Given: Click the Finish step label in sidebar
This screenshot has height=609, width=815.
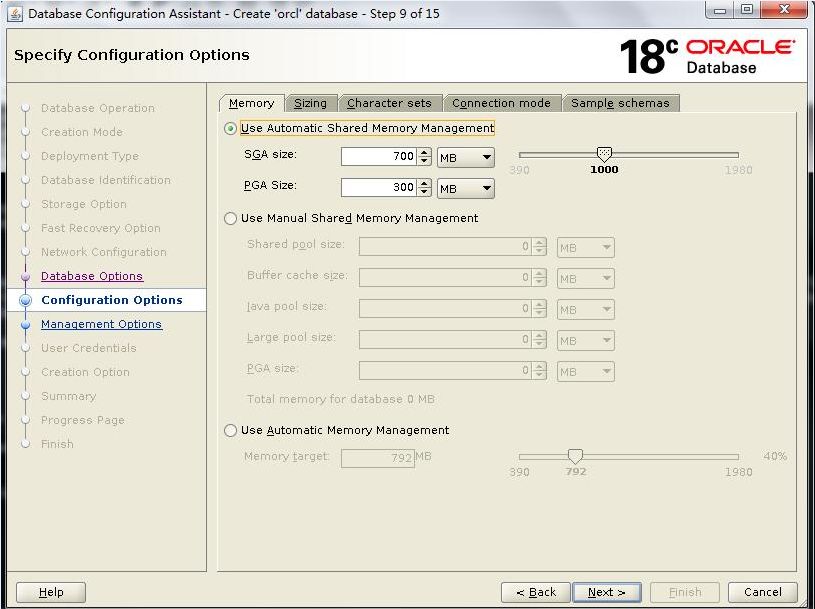Looking at the screenshot, I should 57,444.
